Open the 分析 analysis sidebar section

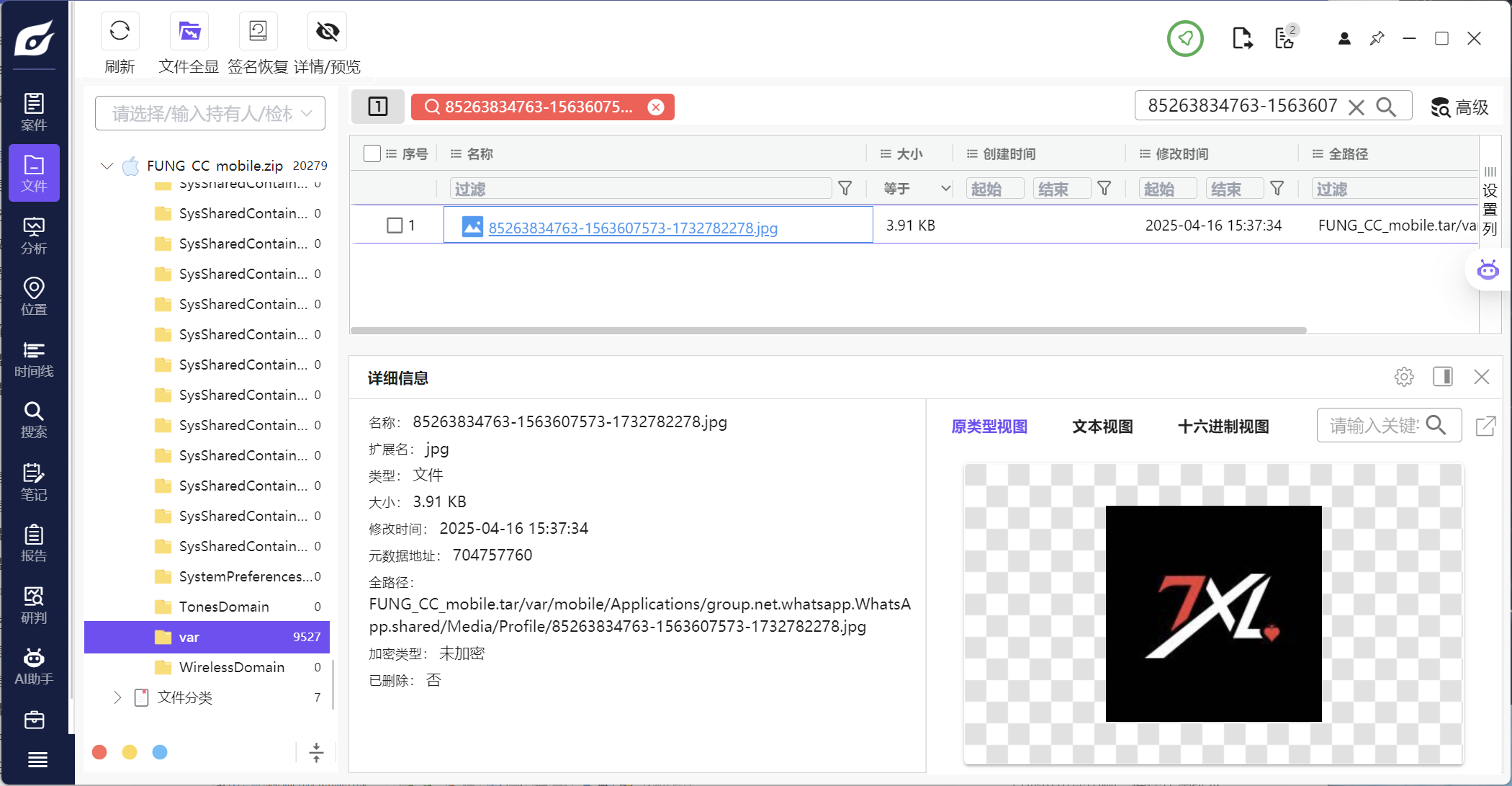(x=34, y=236)
